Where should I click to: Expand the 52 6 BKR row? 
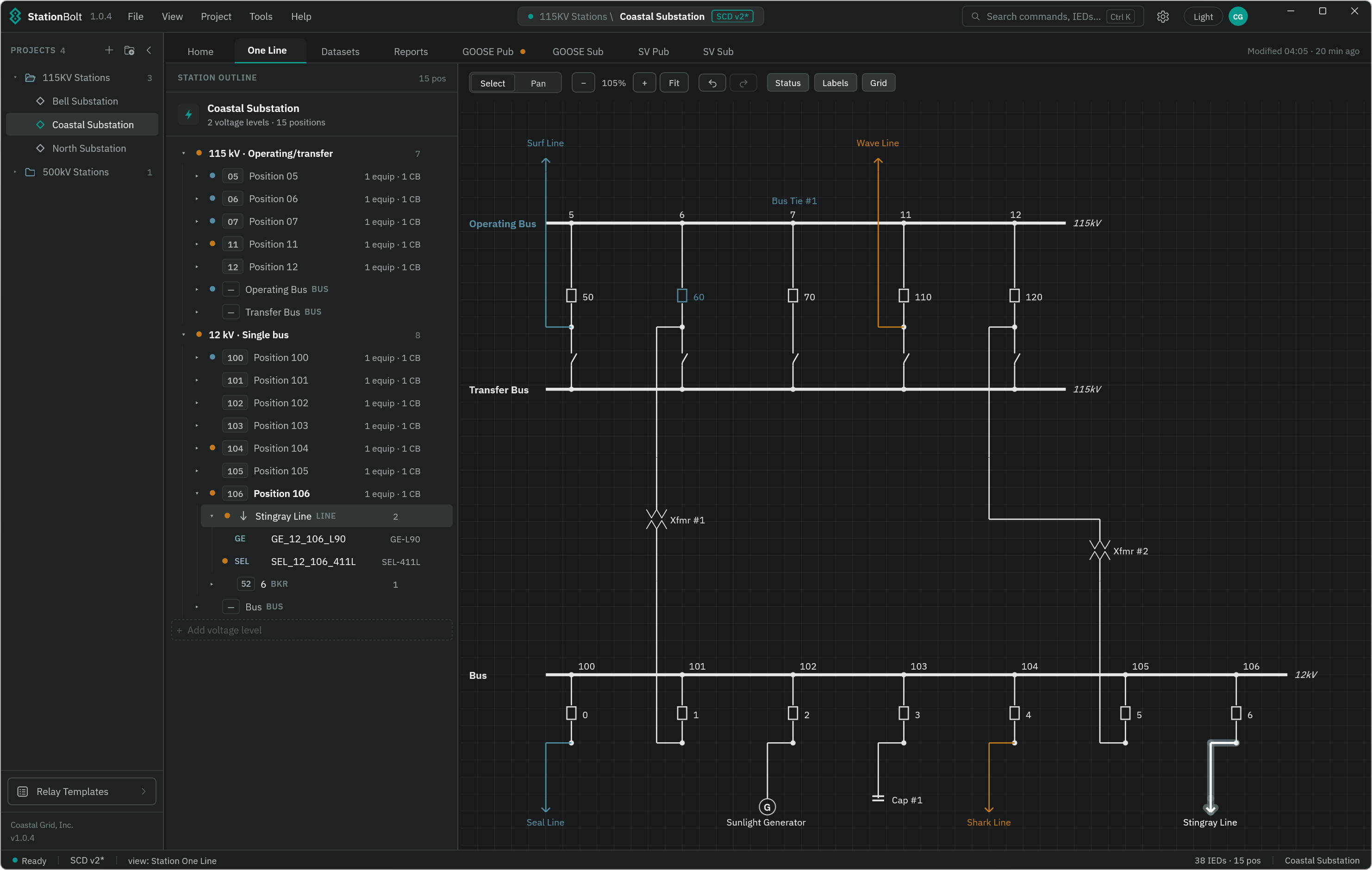(x=212, y=584)
